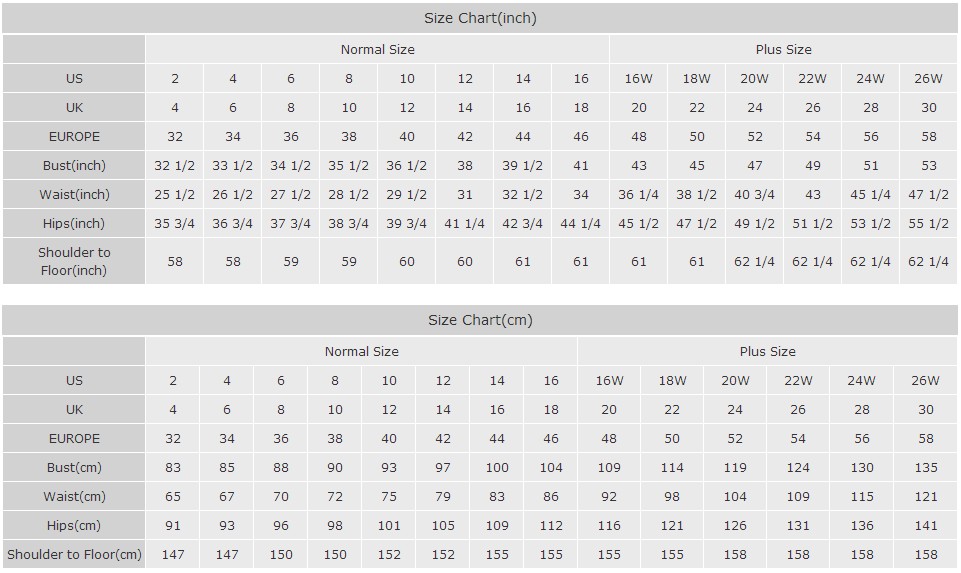Viewport: 961px width, 573px height.
Task: Select the "Hips(inch)" row label
Action: point(74,223)
